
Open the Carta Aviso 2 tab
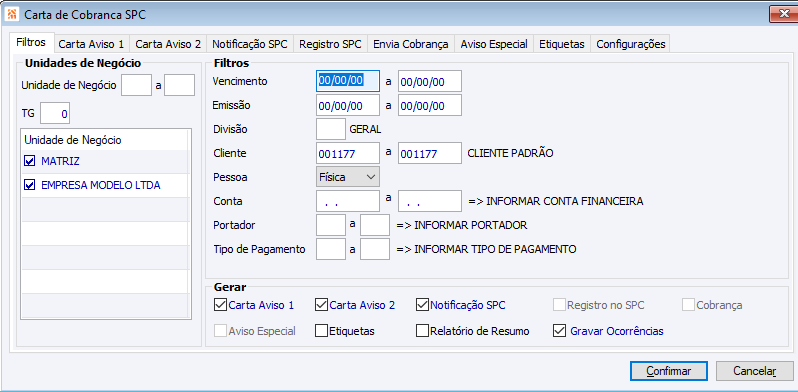168,44
